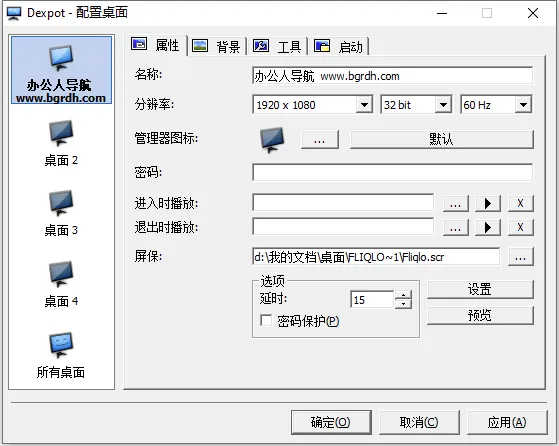
Task: Browse for 退出时播放 sound file
Action: tap(455, 227)
